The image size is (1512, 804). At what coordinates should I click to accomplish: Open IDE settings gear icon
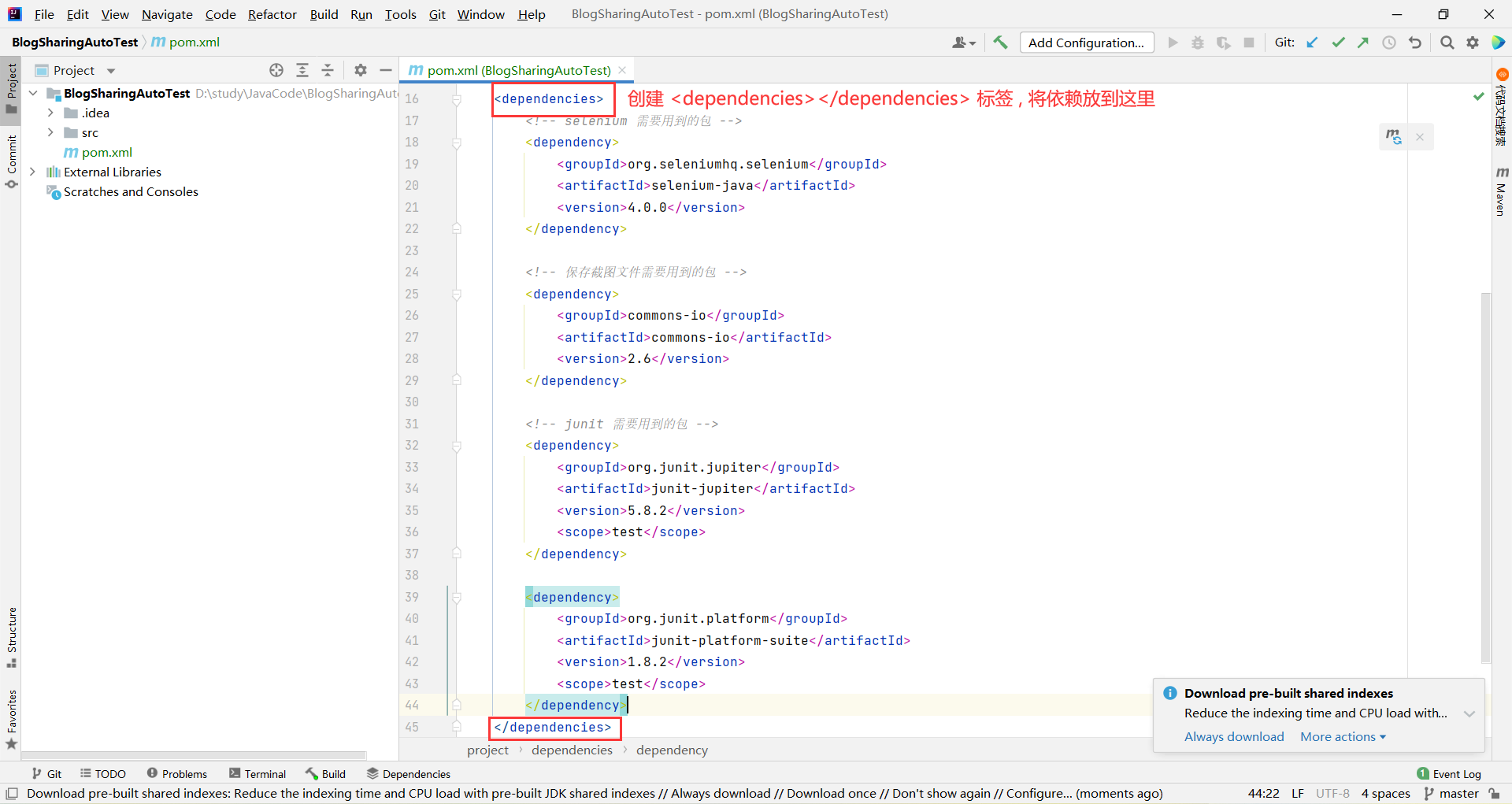point(1473,43)
